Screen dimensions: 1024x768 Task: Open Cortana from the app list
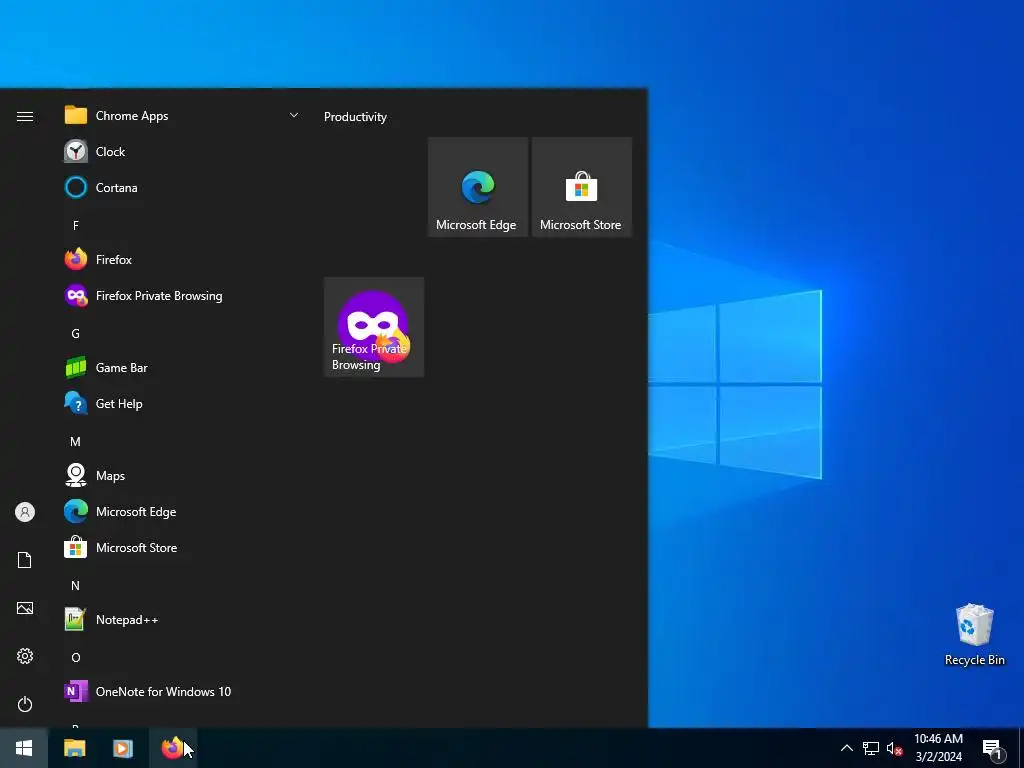click(x=181, y=187)
